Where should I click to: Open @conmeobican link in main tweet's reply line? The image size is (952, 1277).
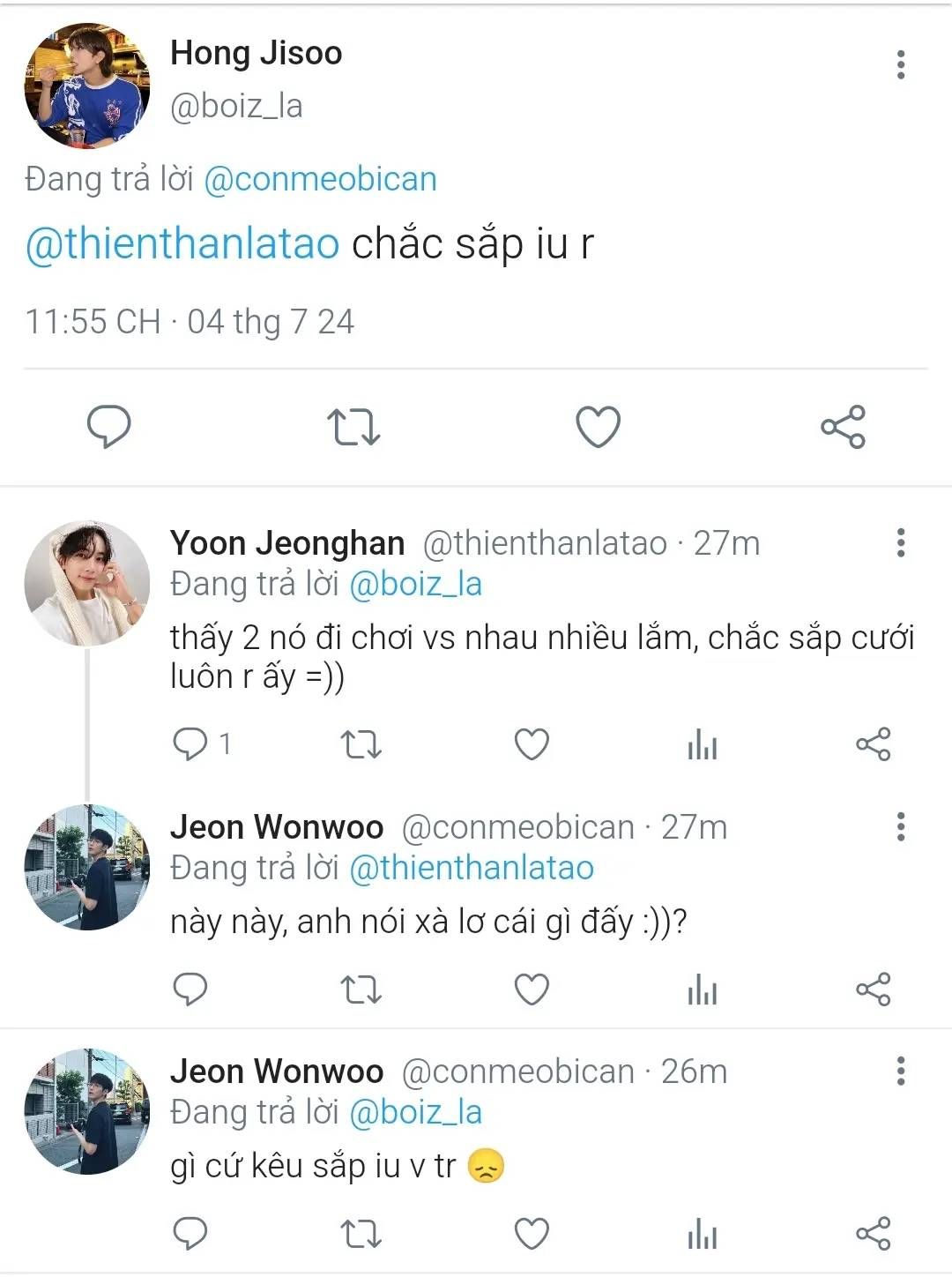(x=320, y=179)
